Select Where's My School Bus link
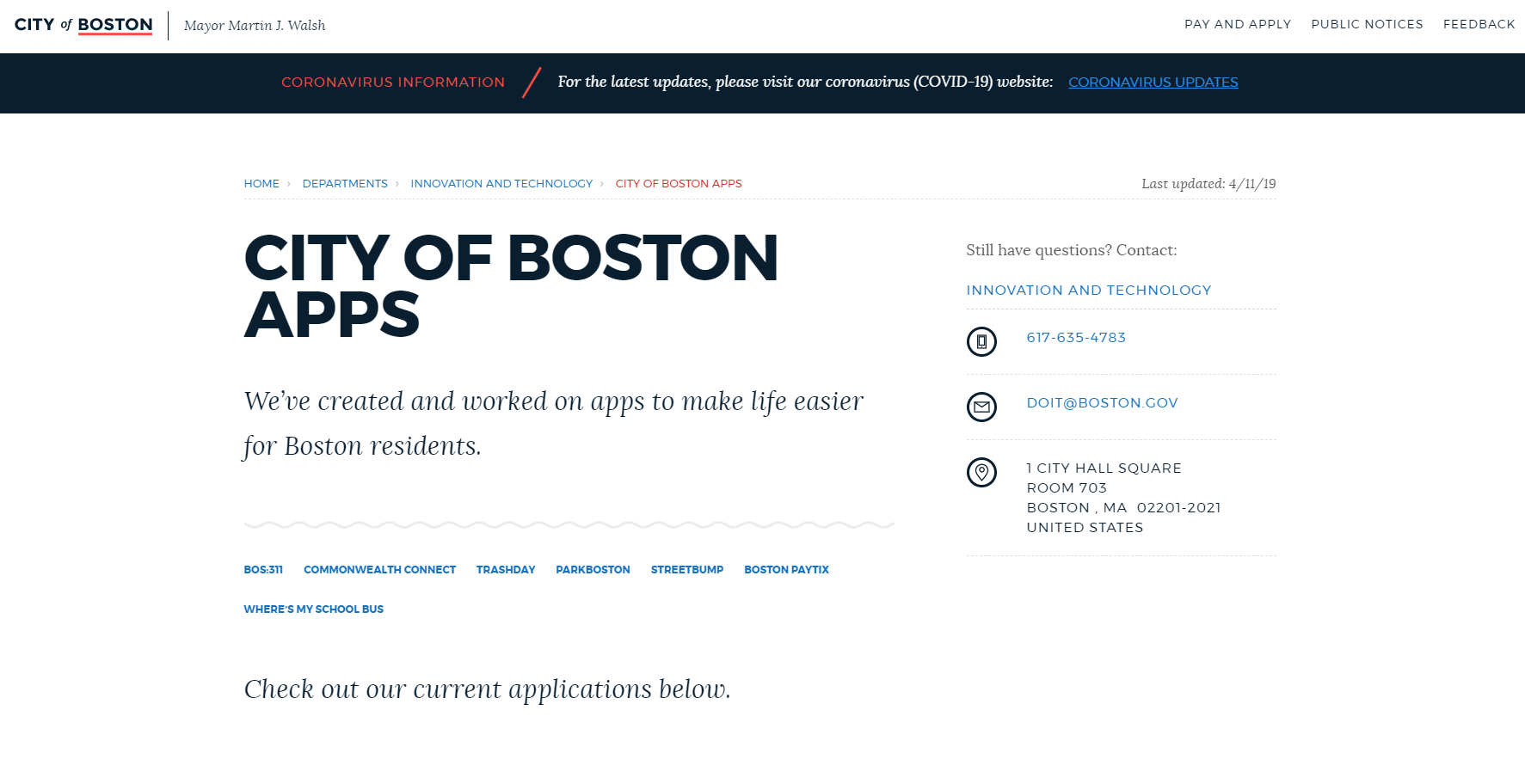Viewport: 1525px width, 784px height. [x=314, y=609]
